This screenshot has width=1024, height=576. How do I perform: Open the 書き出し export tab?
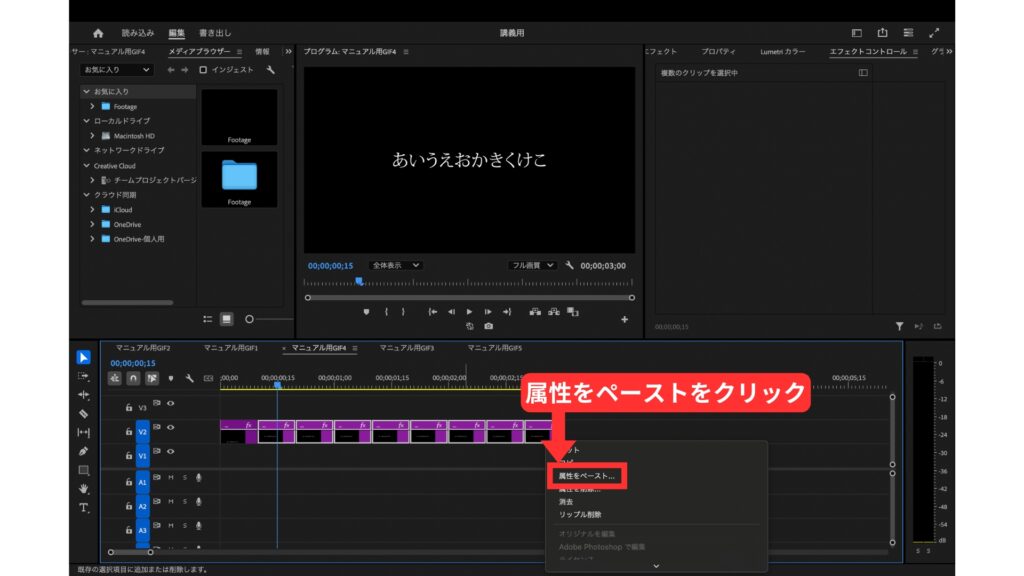click(x=215, y=33)
